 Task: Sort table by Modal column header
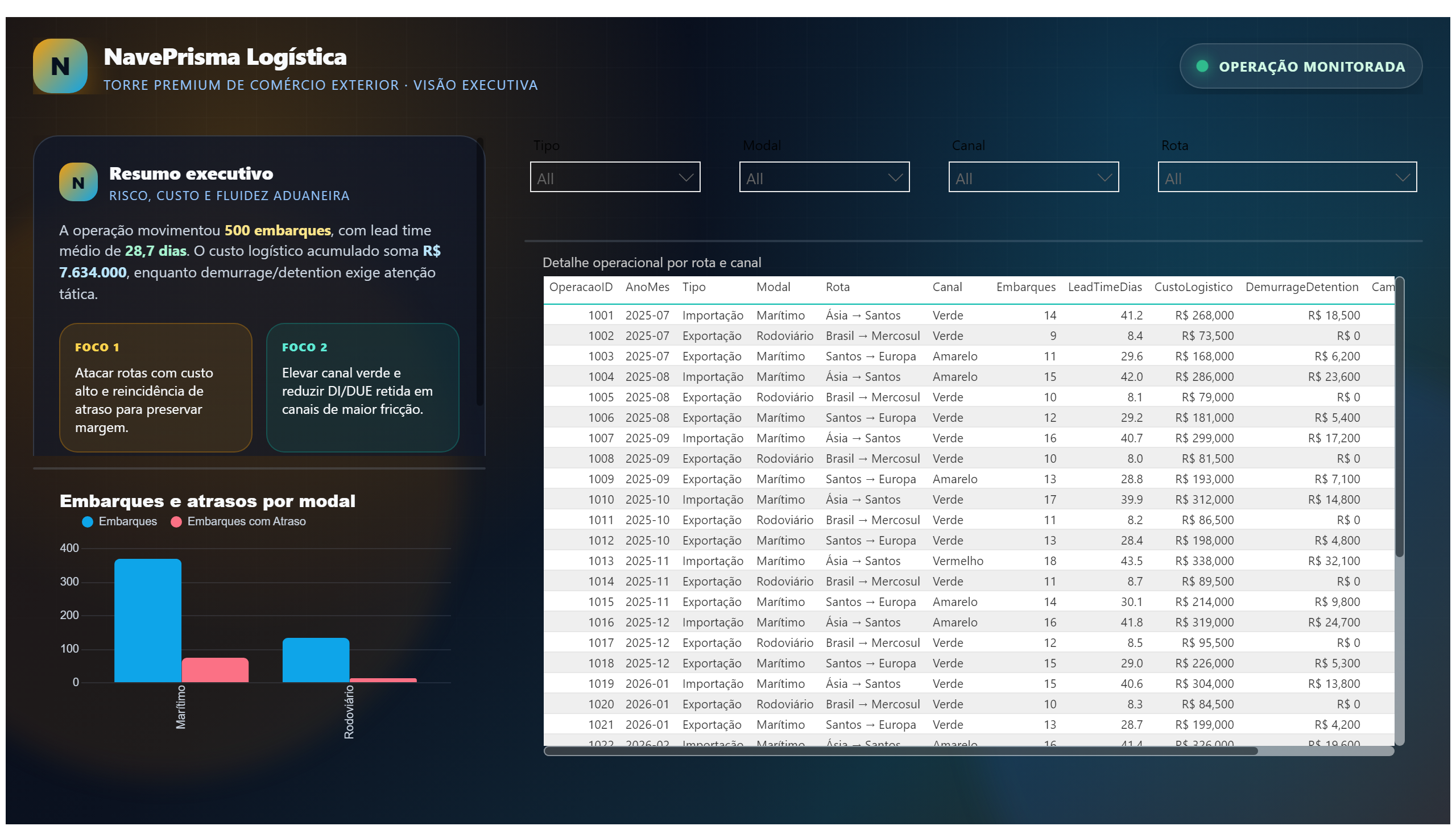tap(773, 287)
